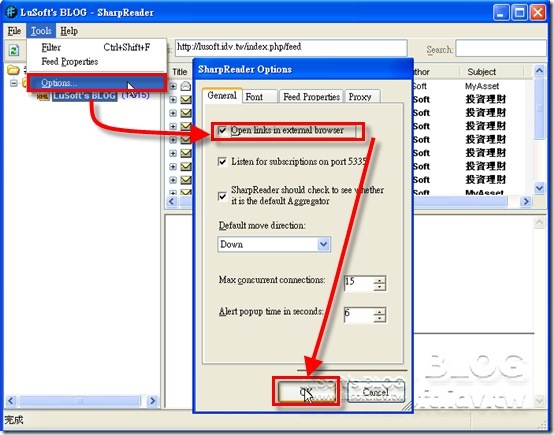The width and height of the screenshot is (554, 435).
Task: Click the read-envelope icon in MyAsset row
Action: pos(185,86)
